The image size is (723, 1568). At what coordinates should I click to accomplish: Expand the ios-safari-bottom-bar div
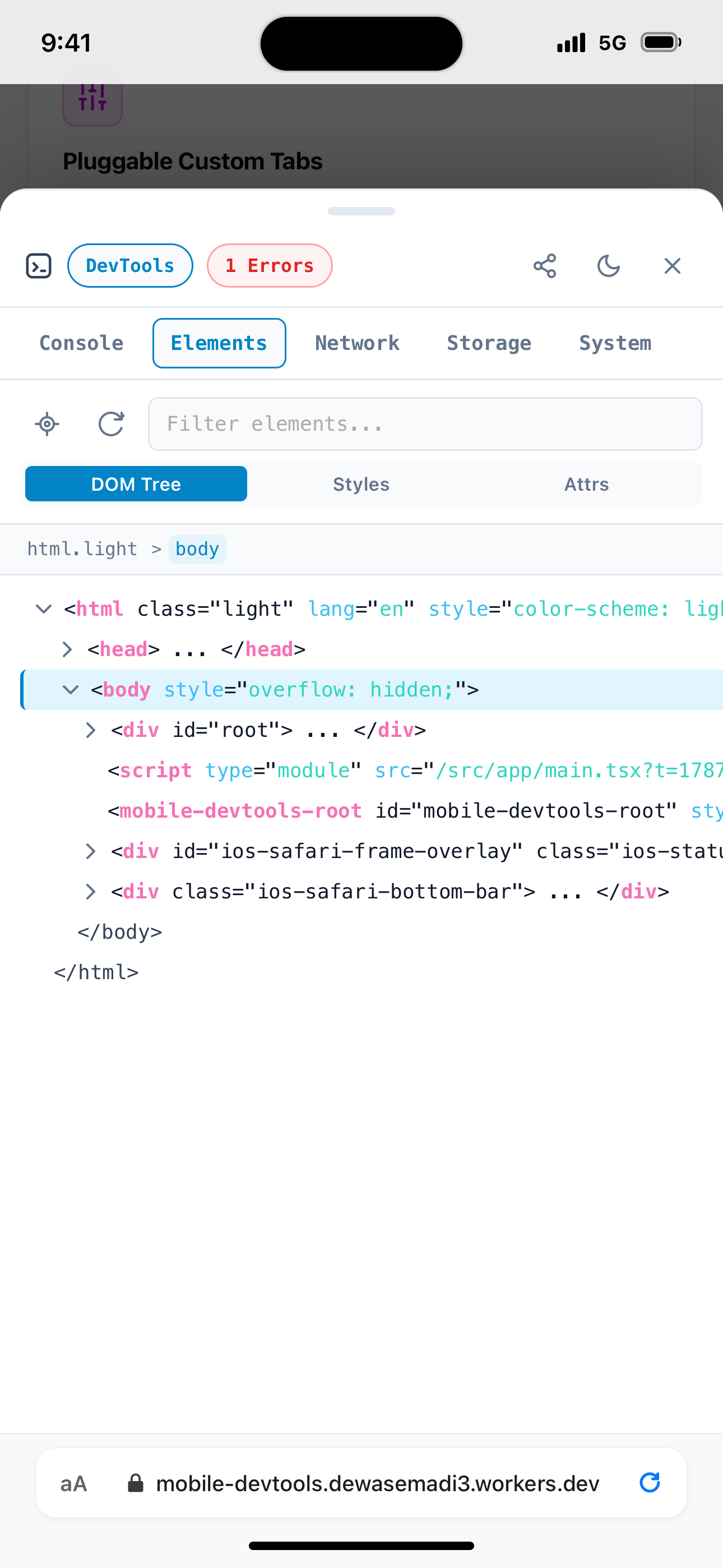tap(91, 892)
